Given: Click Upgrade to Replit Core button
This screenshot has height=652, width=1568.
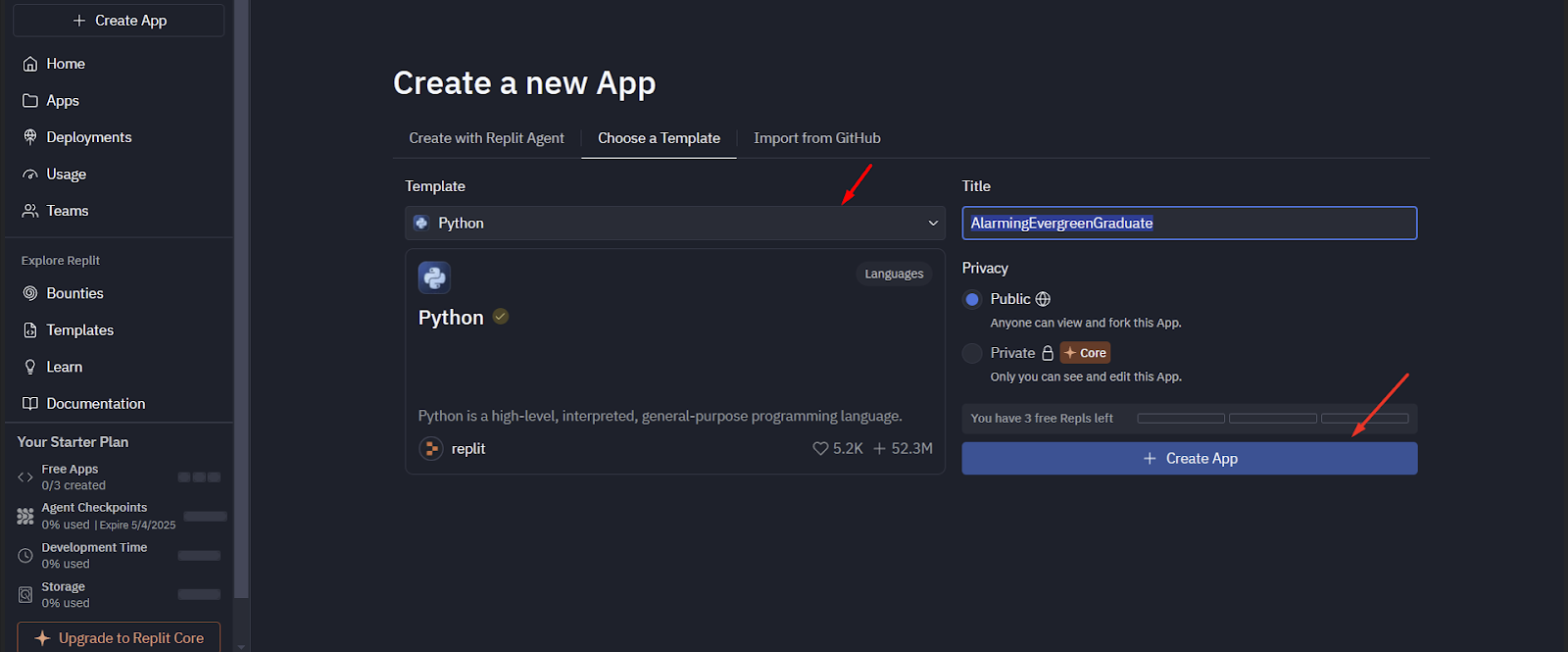Looking at the screenshot, I should [119, 637].
